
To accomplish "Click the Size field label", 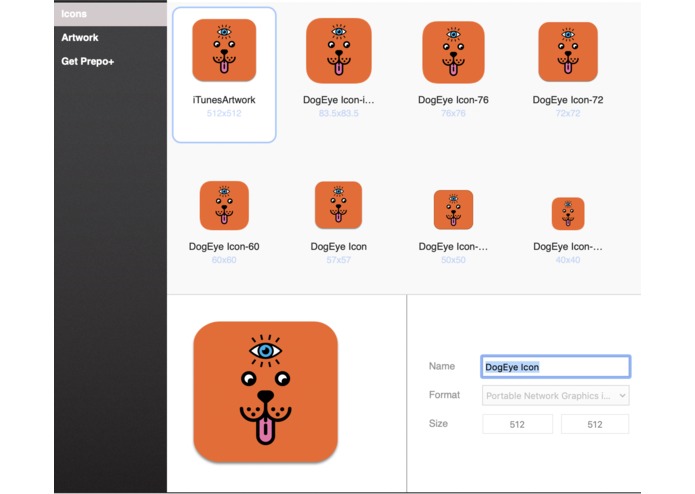I will pyautogui.click(x=438, y=424).
